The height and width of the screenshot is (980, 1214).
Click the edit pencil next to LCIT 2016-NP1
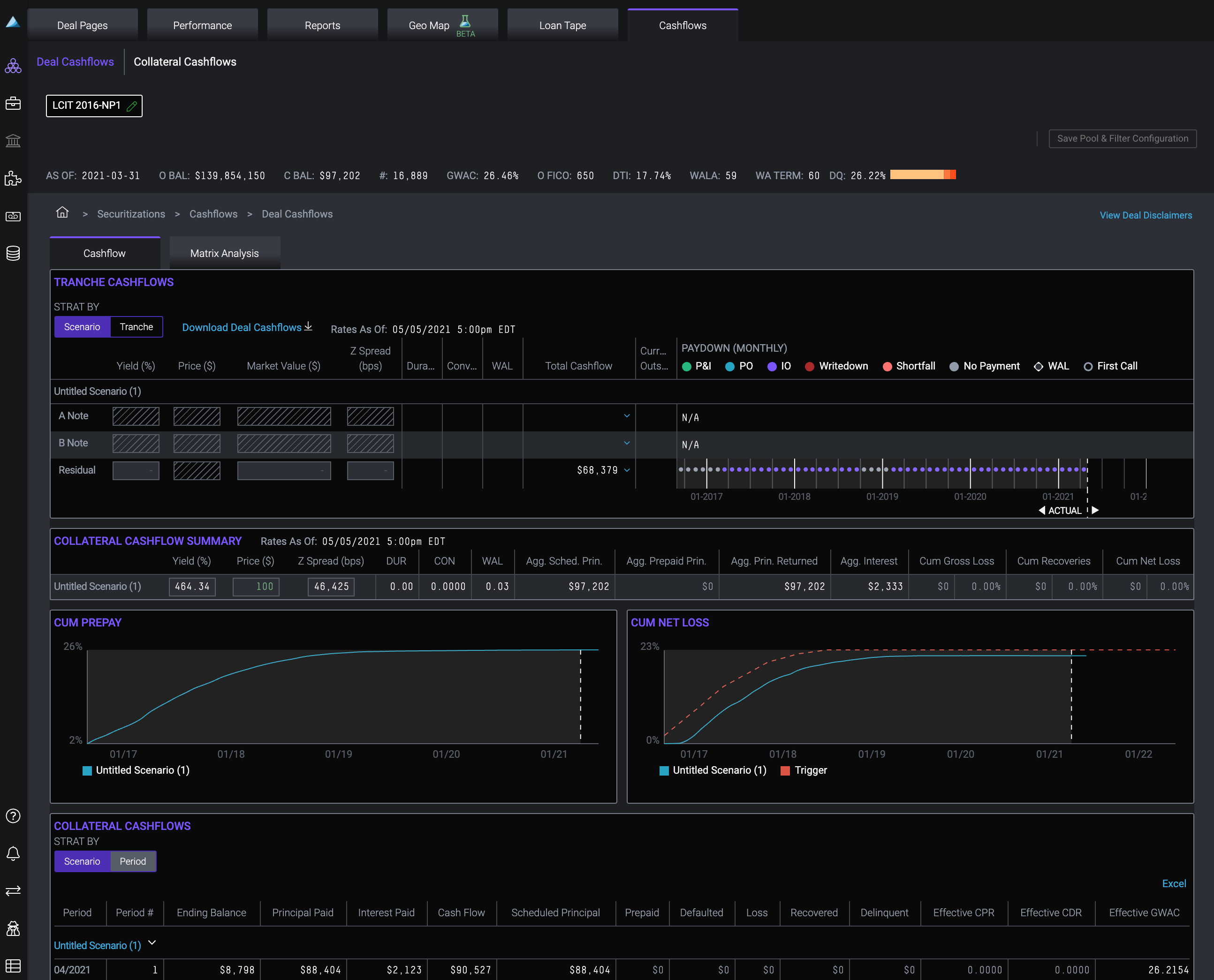pos(132,106)
